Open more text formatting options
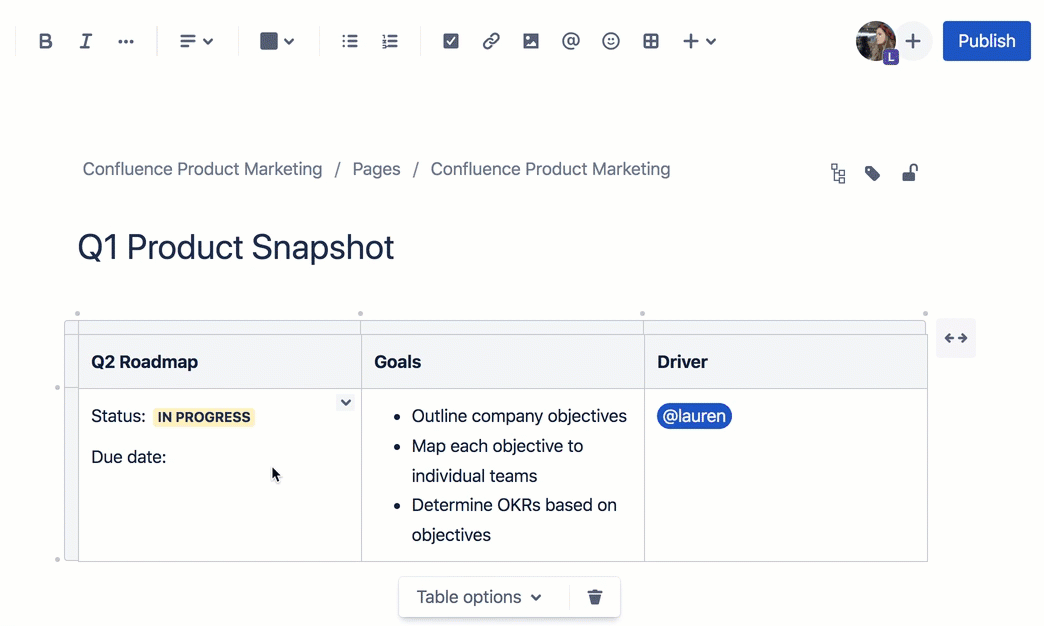This screenshot has height=626, width=1044. (126, 41)
